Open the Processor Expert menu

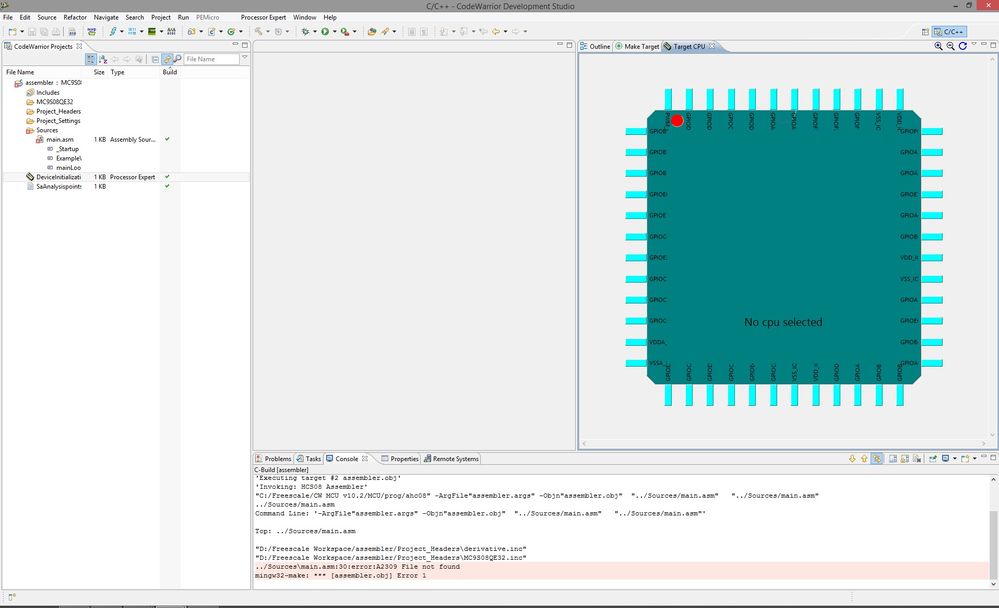265,17
